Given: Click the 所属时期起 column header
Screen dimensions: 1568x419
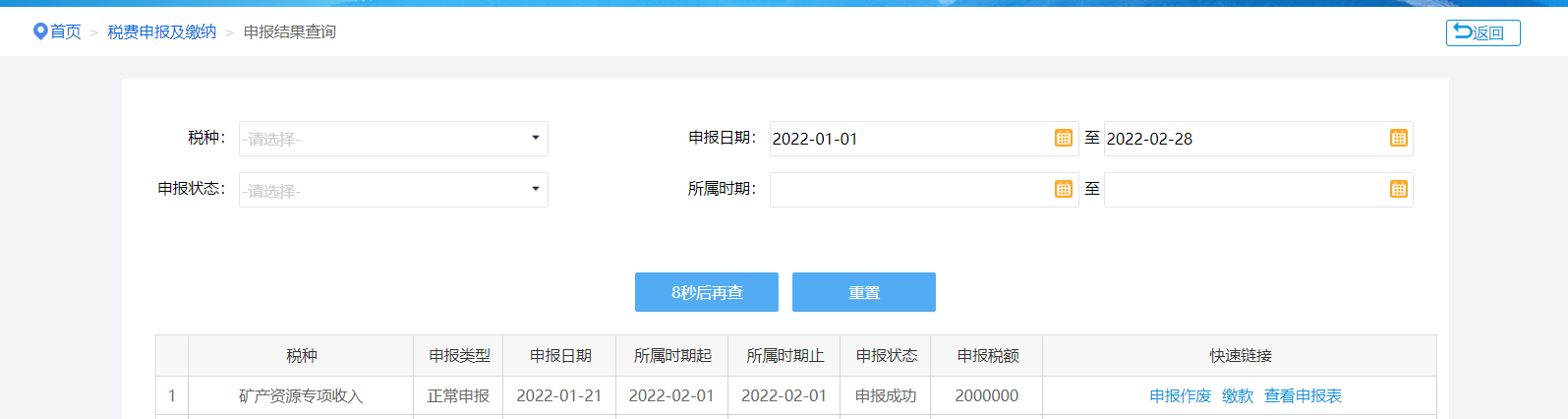Looking at the screenshot, I should pos(672,355).
